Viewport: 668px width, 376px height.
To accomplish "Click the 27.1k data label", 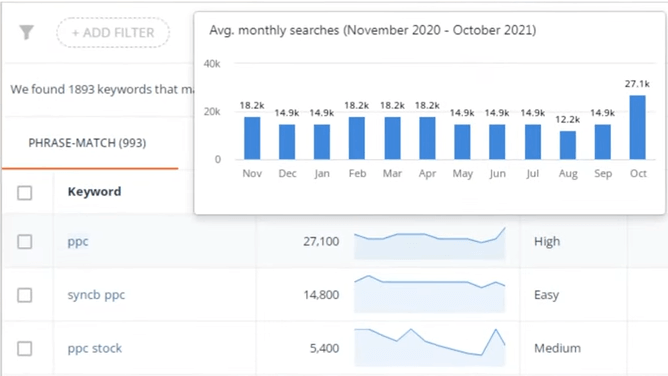I will coord(637,84).
